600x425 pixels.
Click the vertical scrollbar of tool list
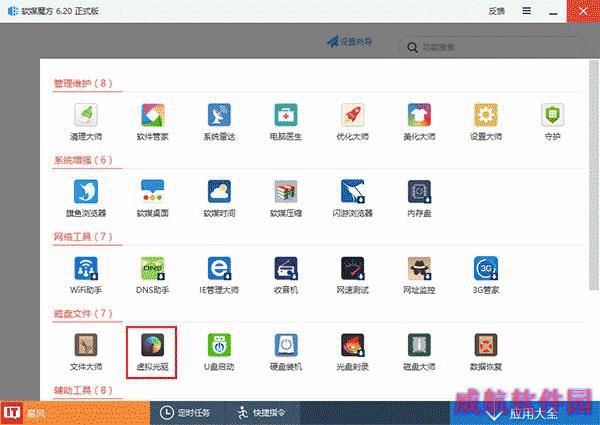pos(594,175)
